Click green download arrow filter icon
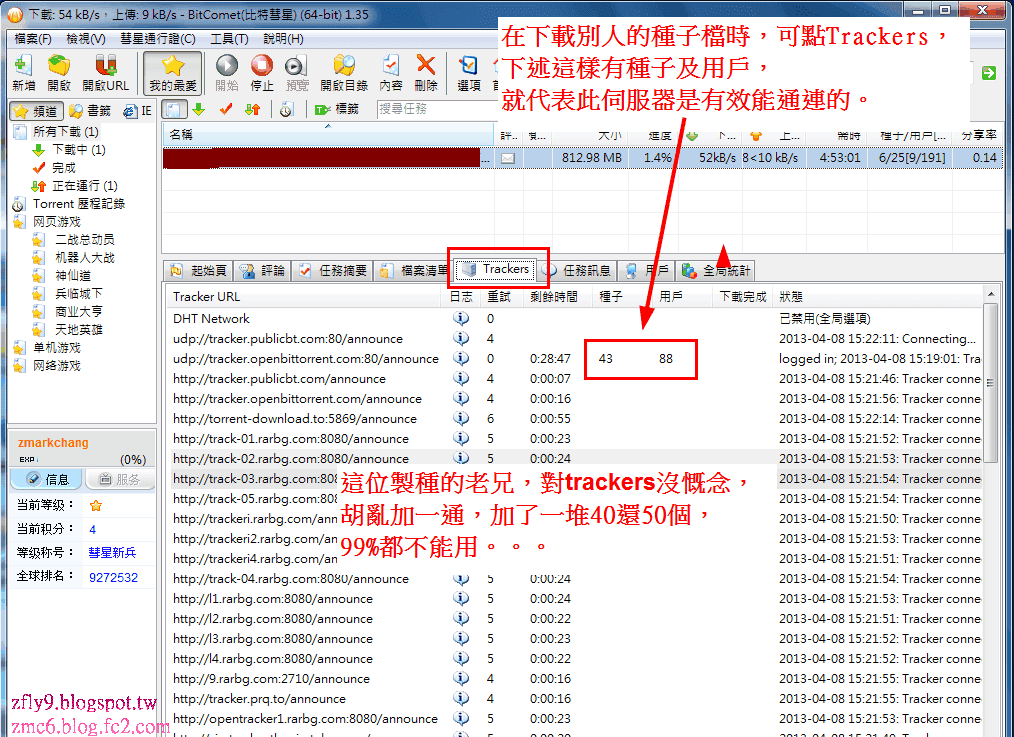Image resolution: width=1014 pixels, height=737 pixels. (x=199, y=109)
